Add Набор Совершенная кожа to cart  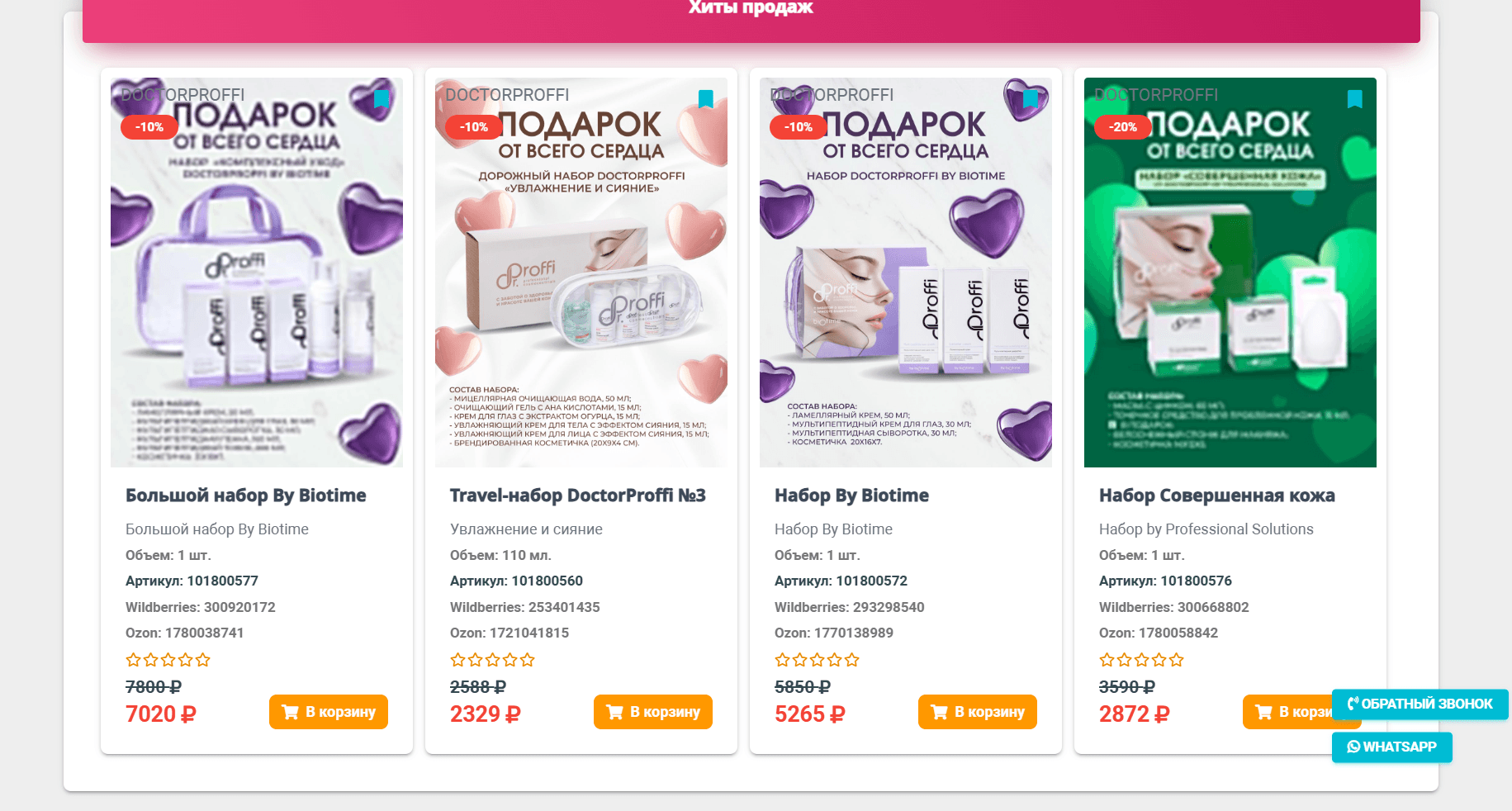click(x=1288, y=712)
